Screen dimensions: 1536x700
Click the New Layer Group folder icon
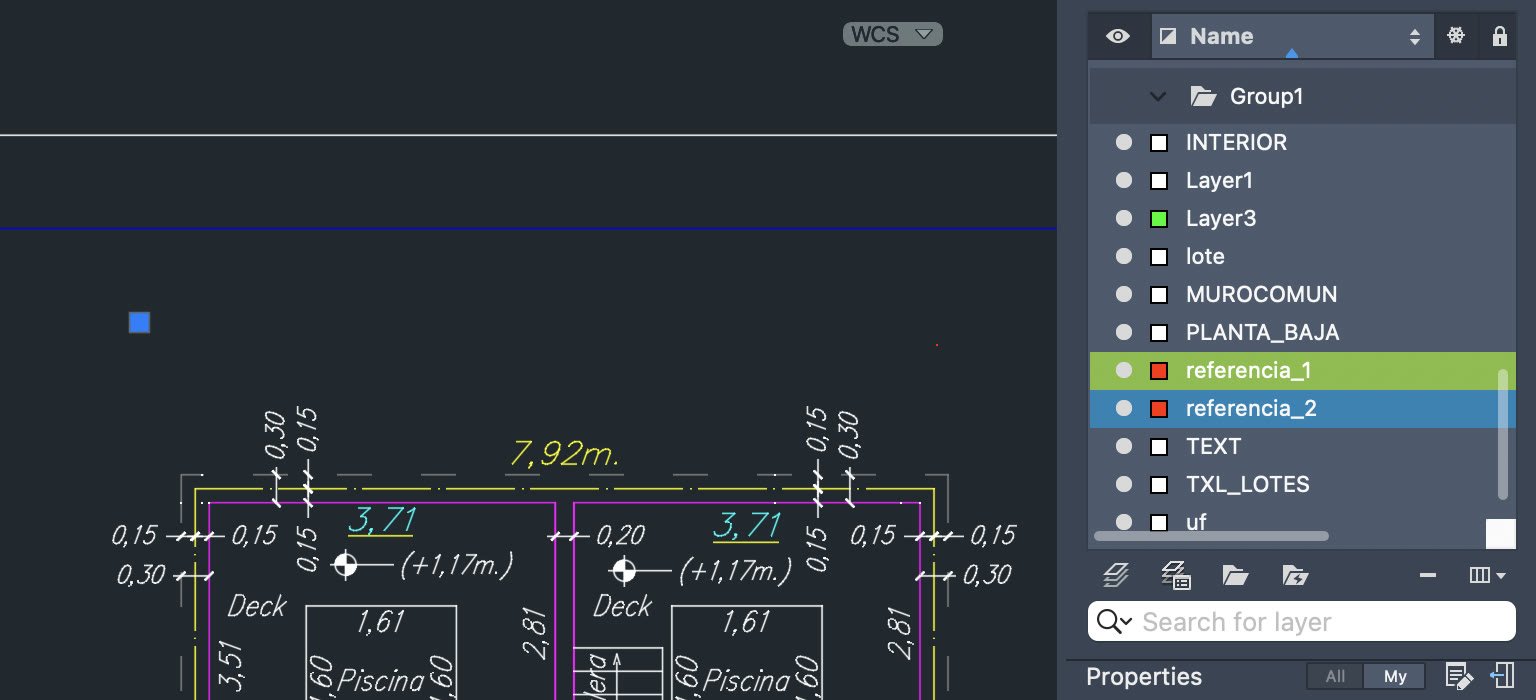pos(1235,575)
